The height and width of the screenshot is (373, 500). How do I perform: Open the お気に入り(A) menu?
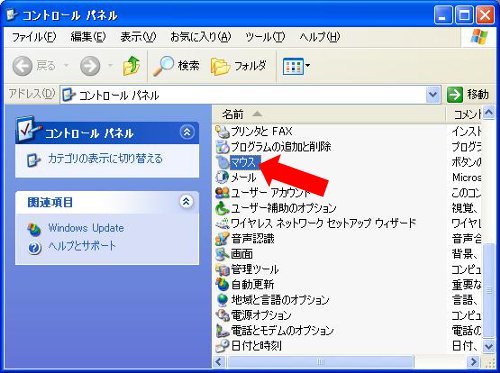coord(201,37)
